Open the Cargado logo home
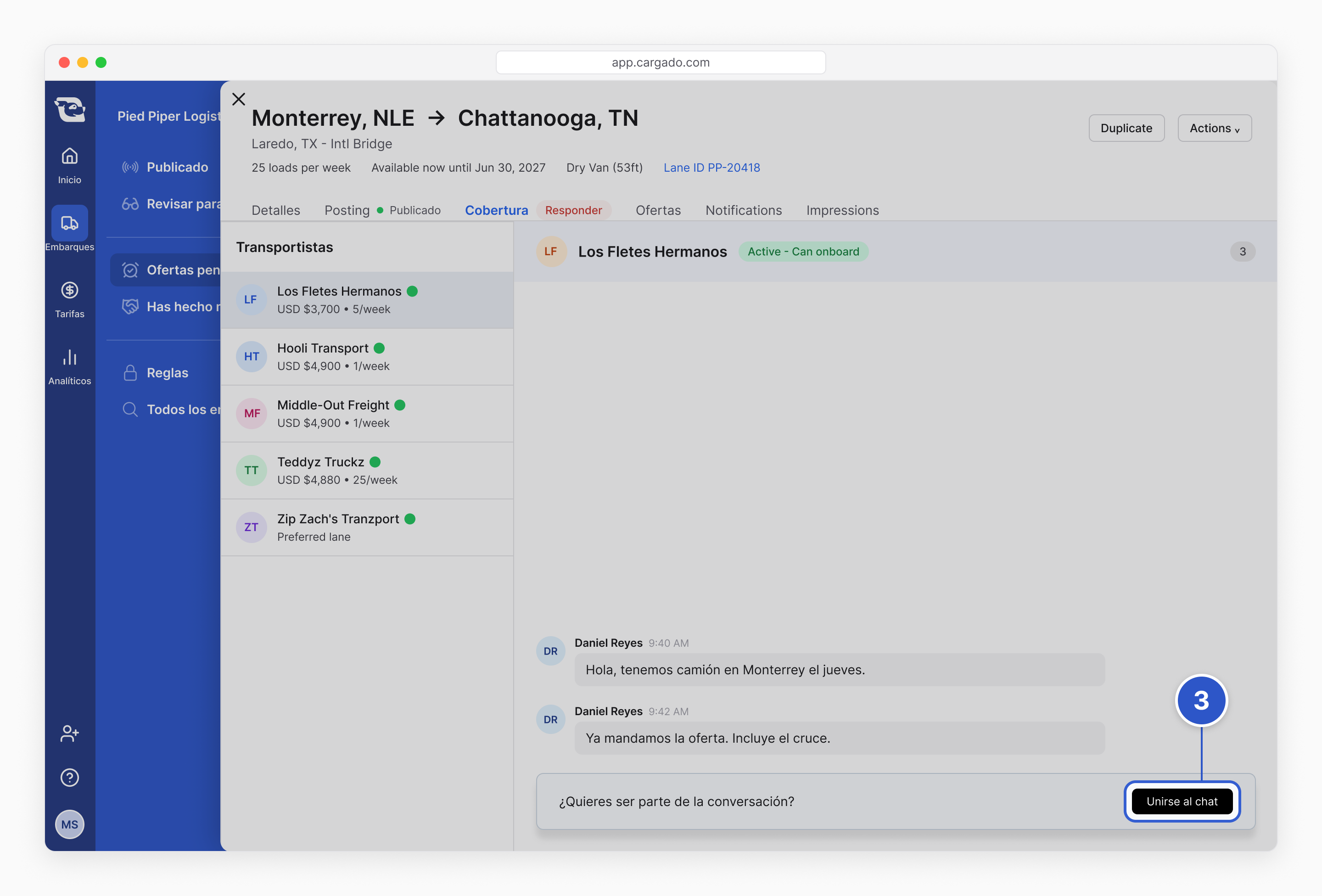Image resolution: width=1322 pixels, height=896 pixels. click(70, 109)
